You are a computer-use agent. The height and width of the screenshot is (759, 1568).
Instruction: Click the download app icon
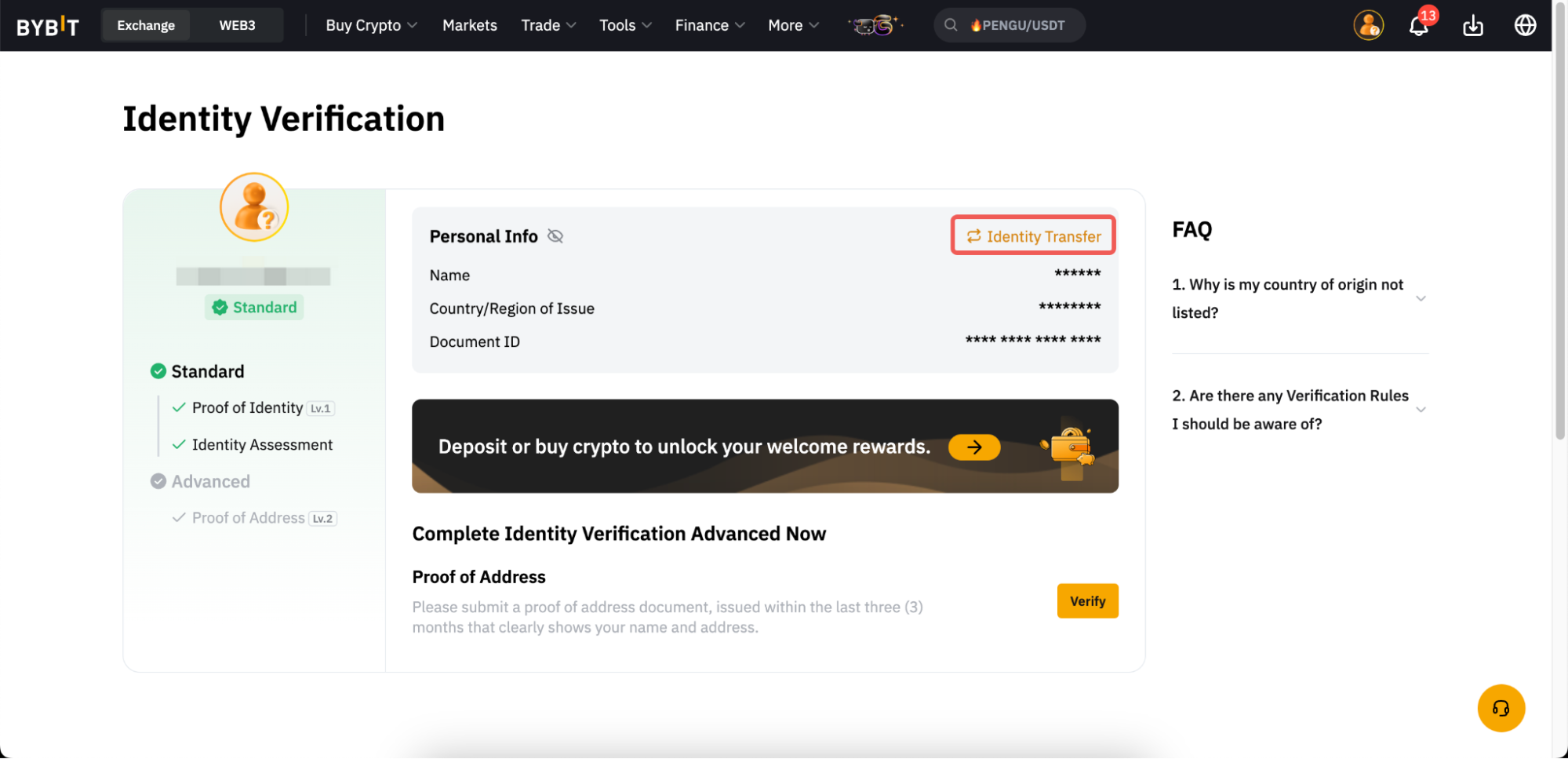[x=1472, y=26]
